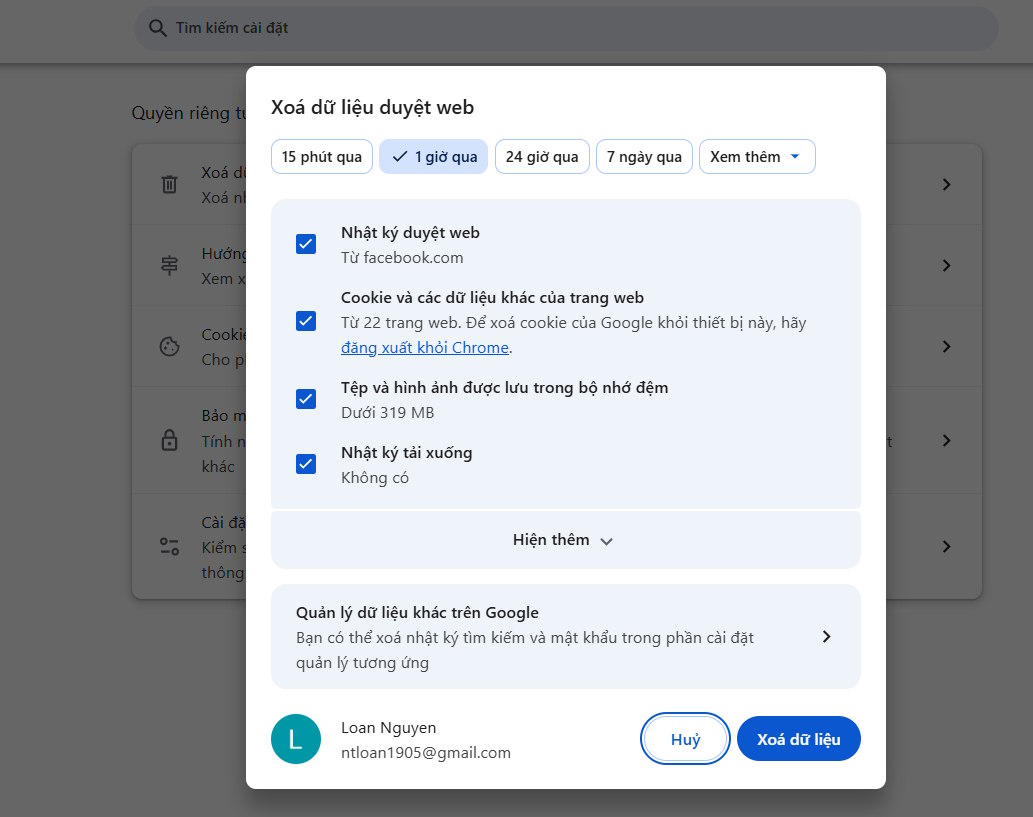1033x817 pixels.
Task: Open chevron of the Privacy Guide settings row
Action: pos(947,266)
